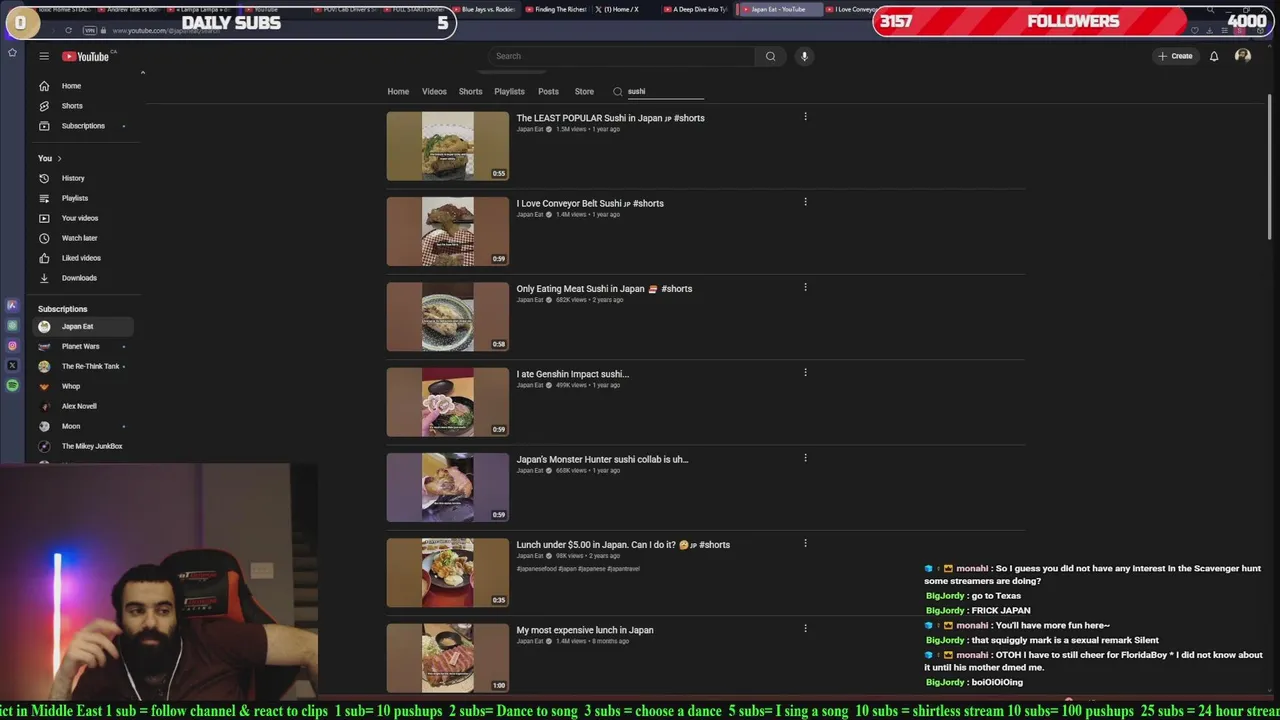Open My most expensive lunch thumbnail

click(x=448, y=658)
